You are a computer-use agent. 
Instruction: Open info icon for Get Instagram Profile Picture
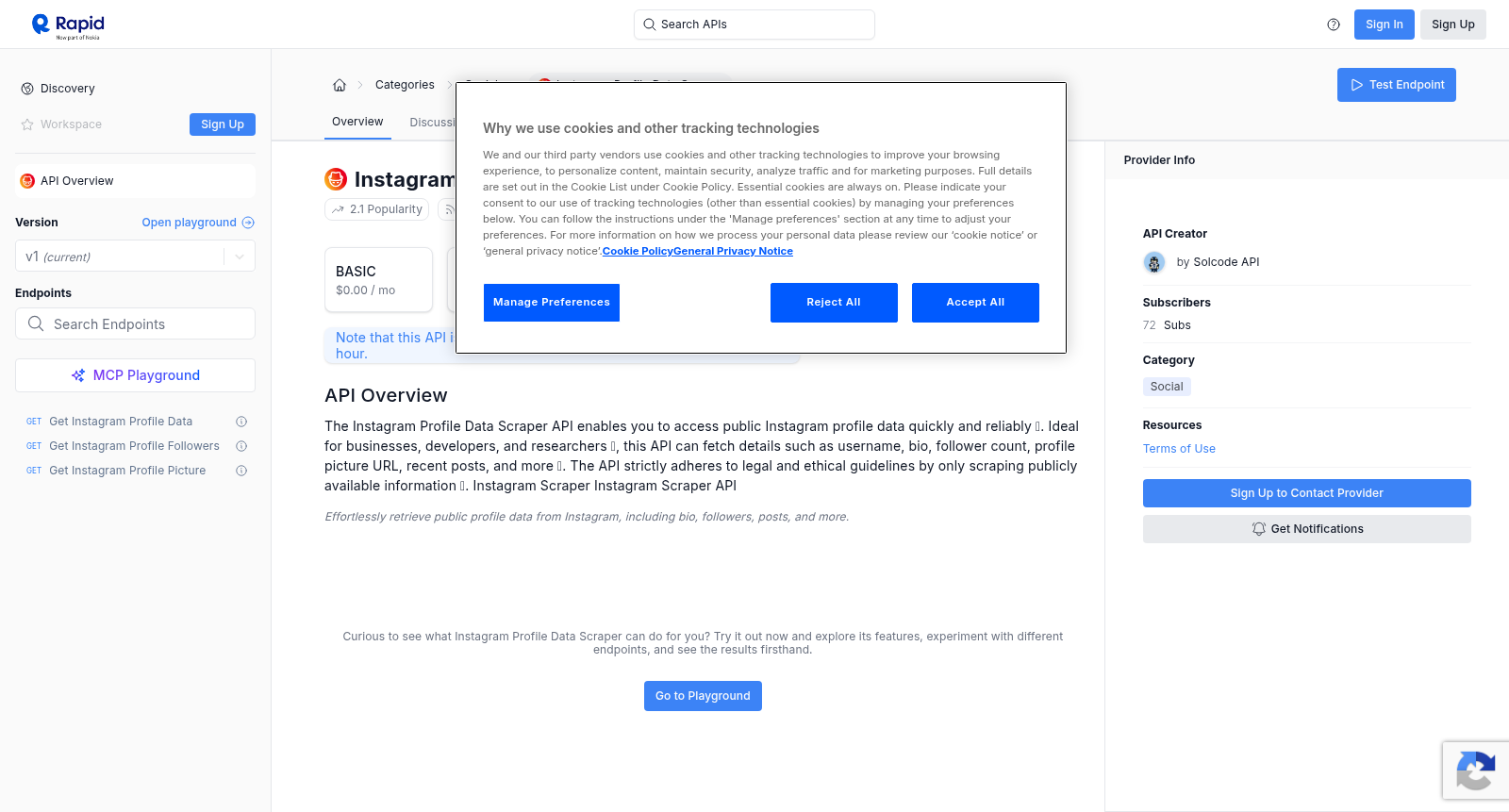pyautogui.click(x=241, y=471)
